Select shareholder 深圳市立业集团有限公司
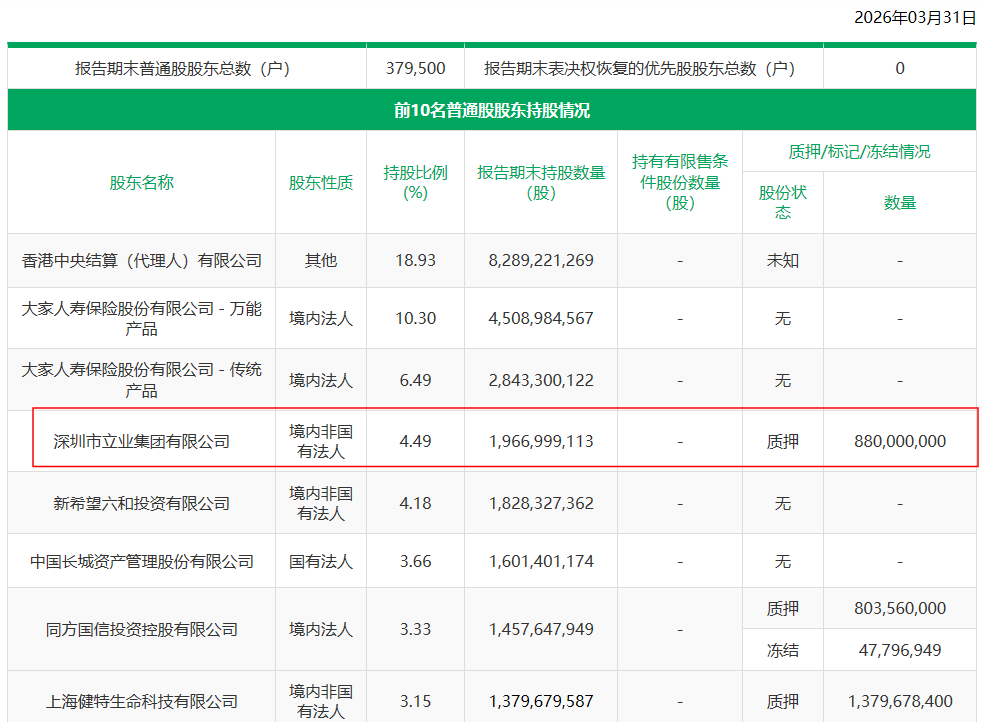The width and height of the screenshot is (984, 722). 141,442
